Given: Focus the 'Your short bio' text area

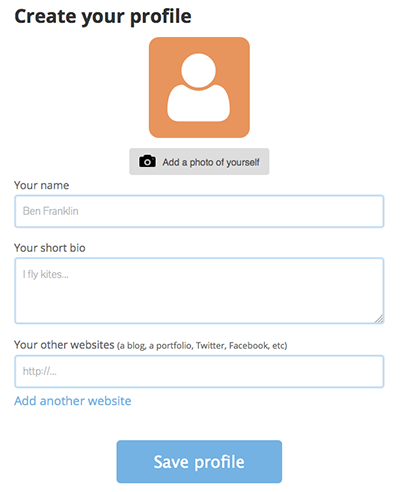Looking at the screenshot, I should coord(199,291).
